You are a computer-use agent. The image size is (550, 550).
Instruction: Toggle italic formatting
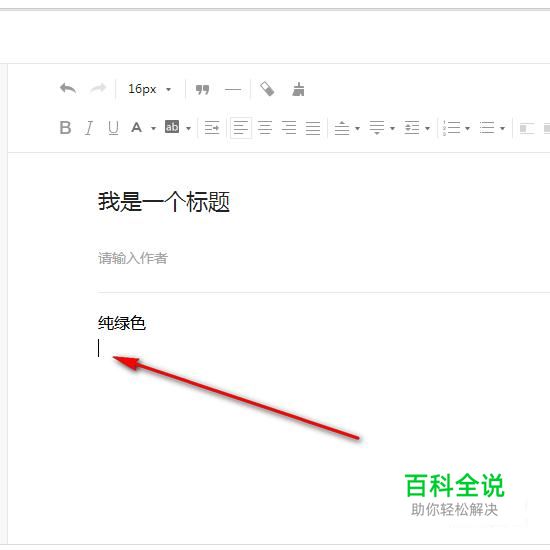[x=89, y=128]
